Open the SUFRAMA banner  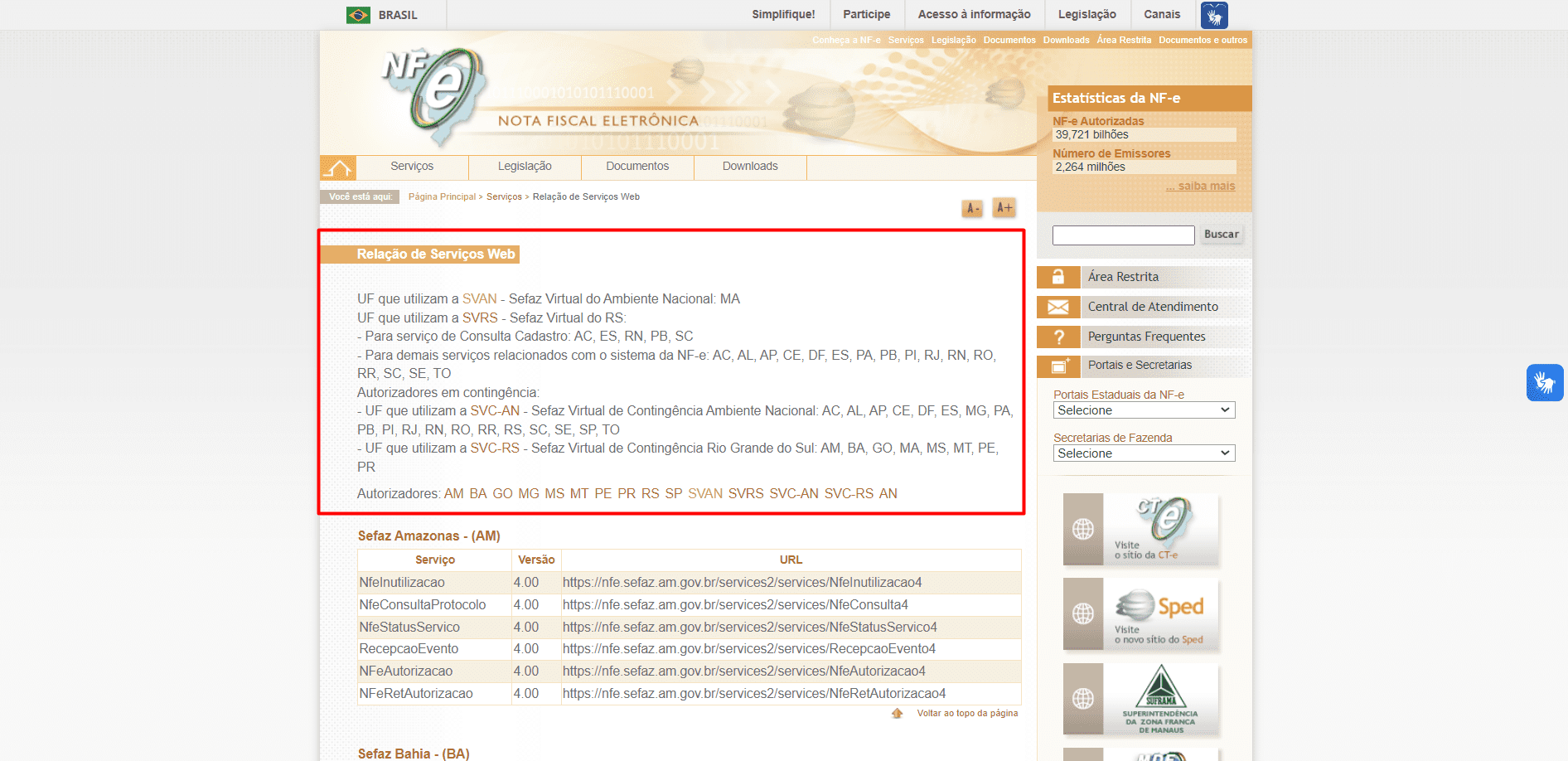(x=1140, y=699)
